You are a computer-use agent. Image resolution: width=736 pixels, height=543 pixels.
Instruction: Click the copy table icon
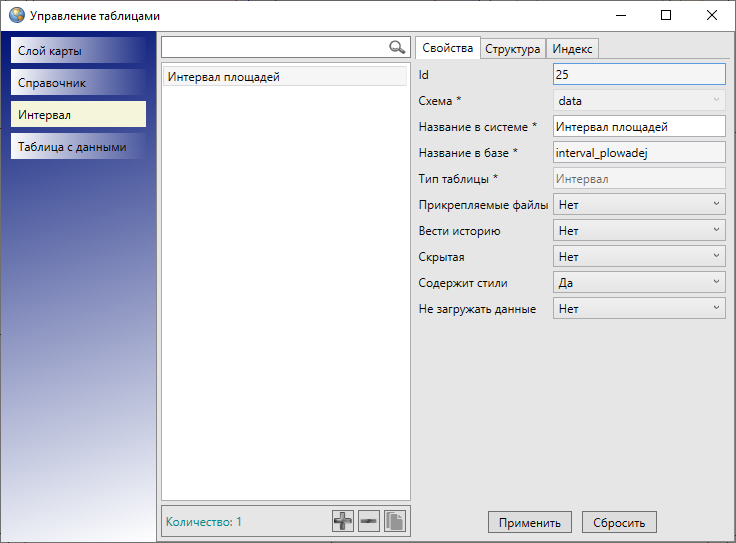(x=395, y=521)
